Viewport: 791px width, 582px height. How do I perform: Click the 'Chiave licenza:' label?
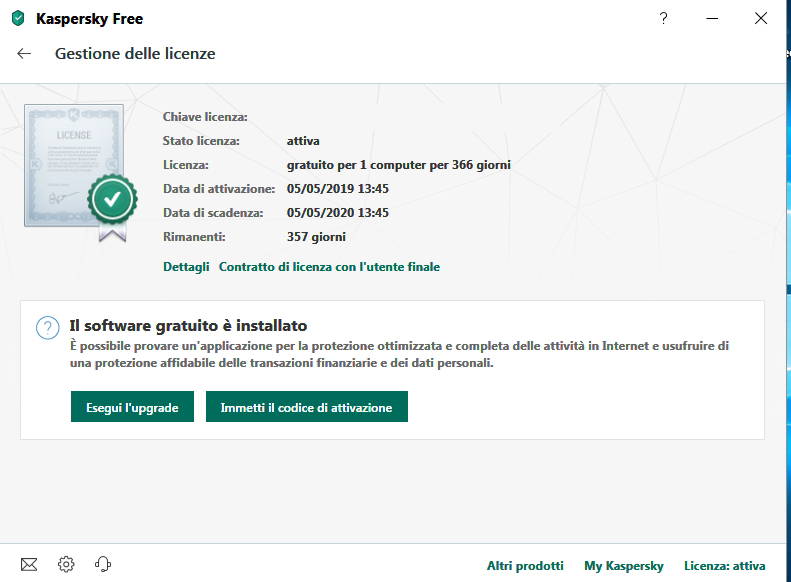tap(205, 117)
